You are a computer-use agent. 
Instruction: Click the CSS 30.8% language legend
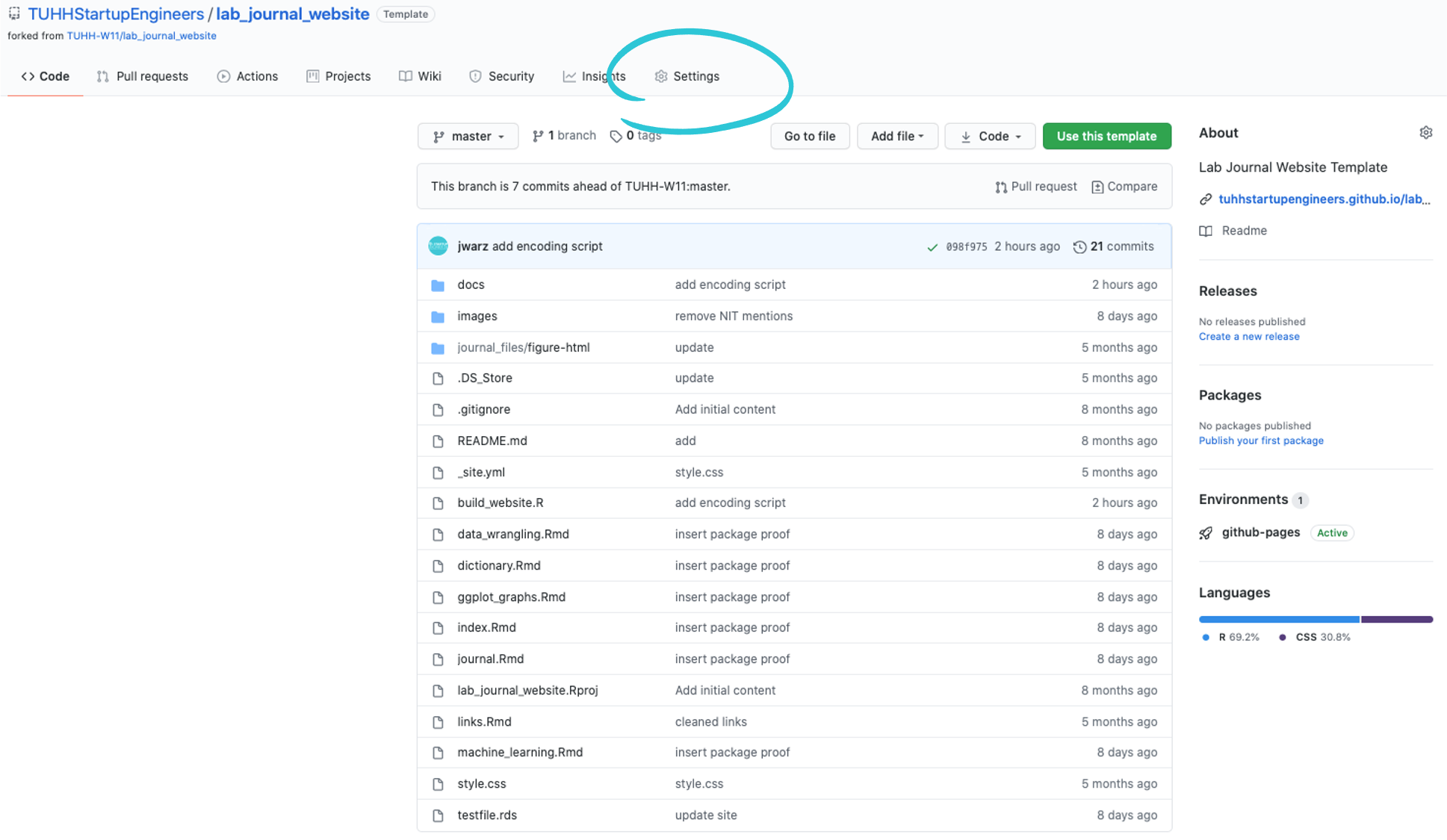click(1315, 637)
